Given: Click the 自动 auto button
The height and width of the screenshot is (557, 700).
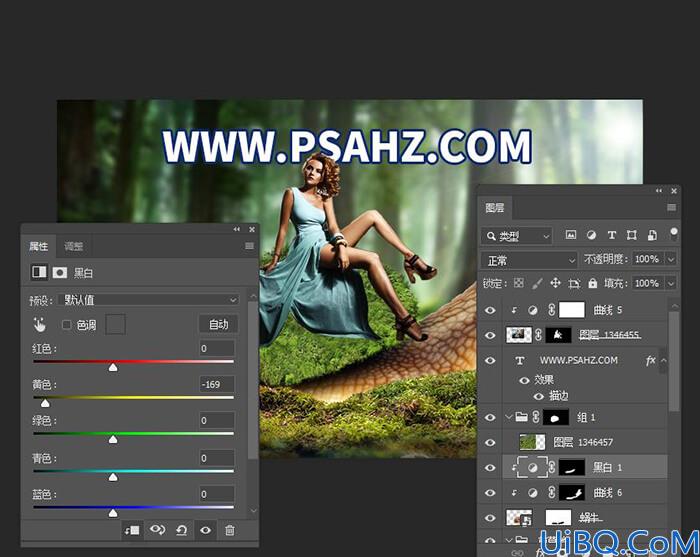Looking at the screenshot, I should [218, 324].
